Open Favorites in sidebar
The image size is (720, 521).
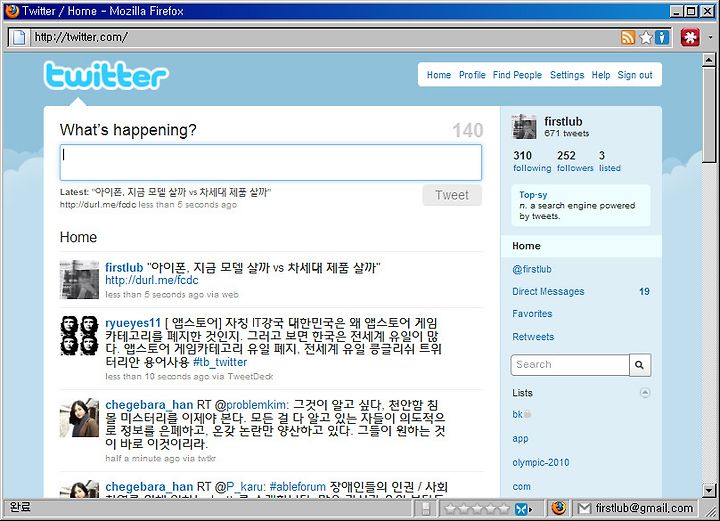pos(532,314)
